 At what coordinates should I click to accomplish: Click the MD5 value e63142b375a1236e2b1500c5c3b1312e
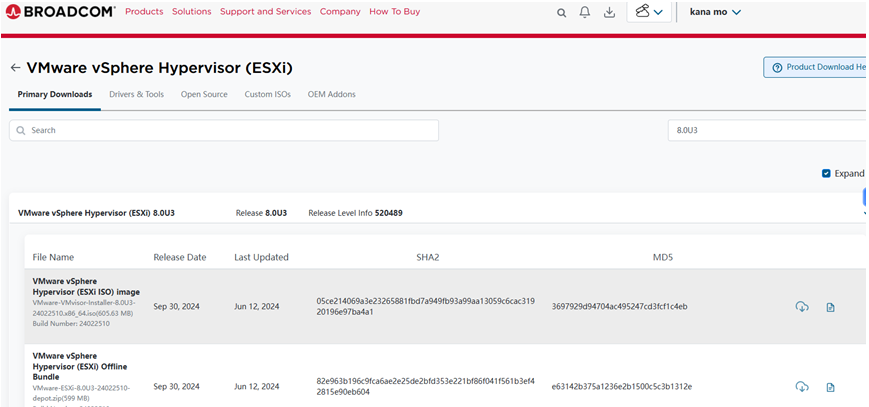pos(622,386)
